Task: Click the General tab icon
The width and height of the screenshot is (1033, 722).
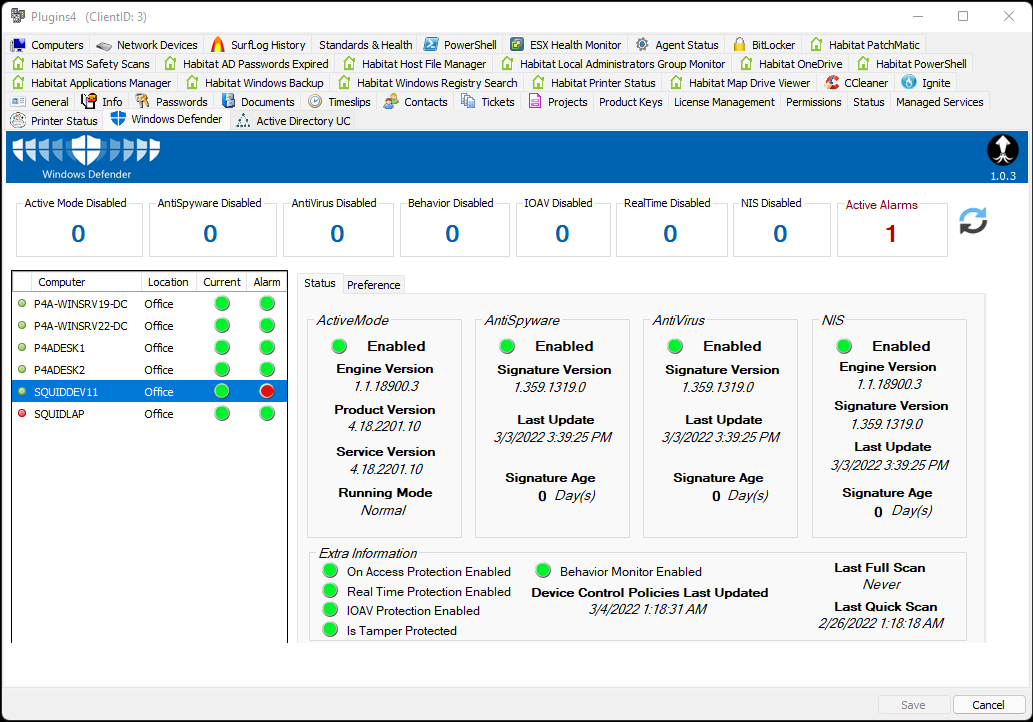Action: point(18,102)
